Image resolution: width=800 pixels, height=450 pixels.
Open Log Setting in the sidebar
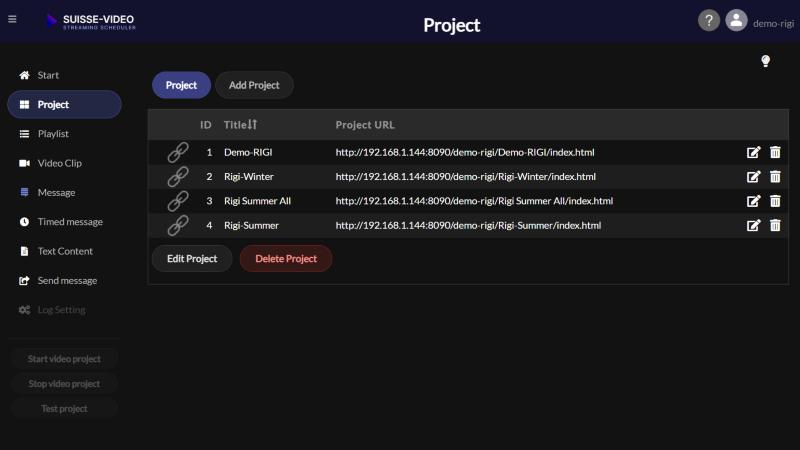coord(64,310)
